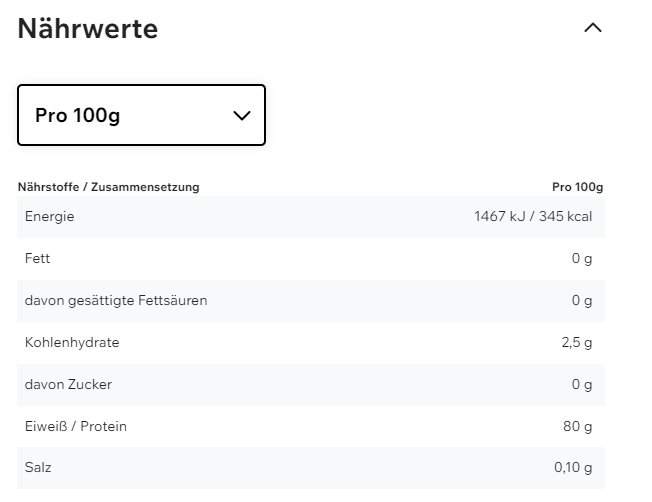The width and height of the screenshot is (652, 502).
Task: Select the davon gesättigte Fettsäuren row
Action: point(116,301)
